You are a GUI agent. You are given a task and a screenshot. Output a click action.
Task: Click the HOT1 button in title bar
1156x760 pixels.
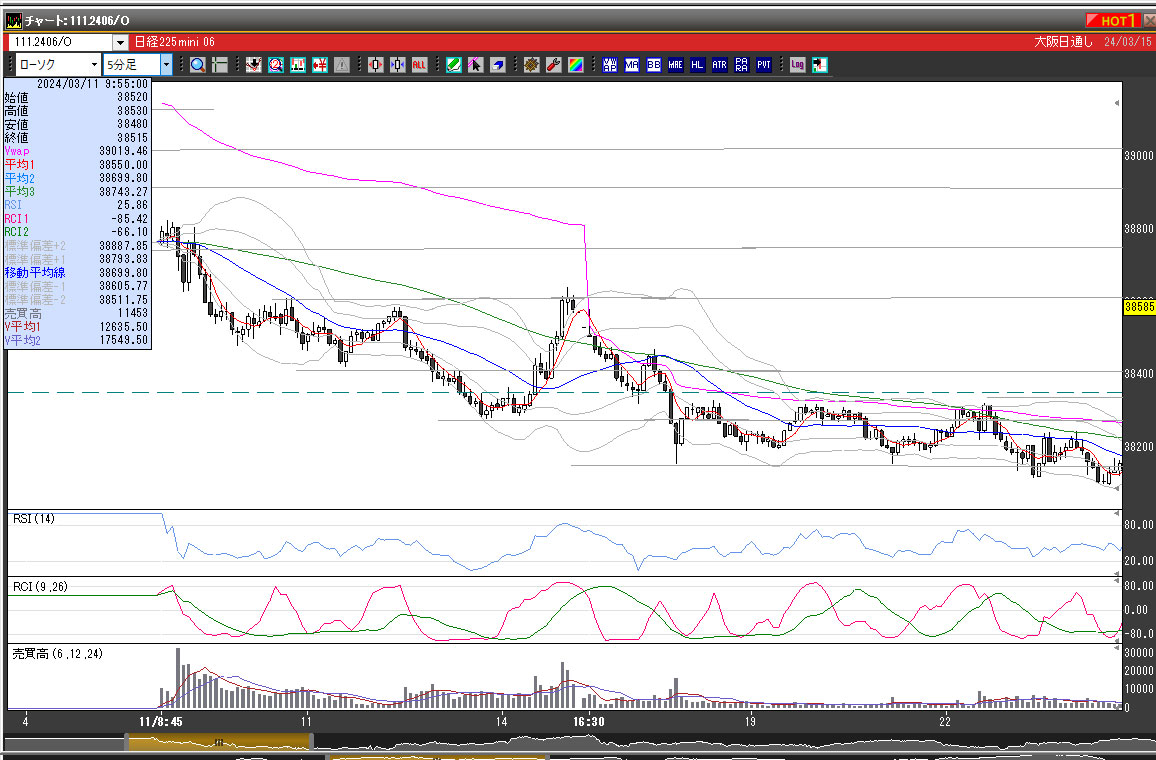(1113, 21)
